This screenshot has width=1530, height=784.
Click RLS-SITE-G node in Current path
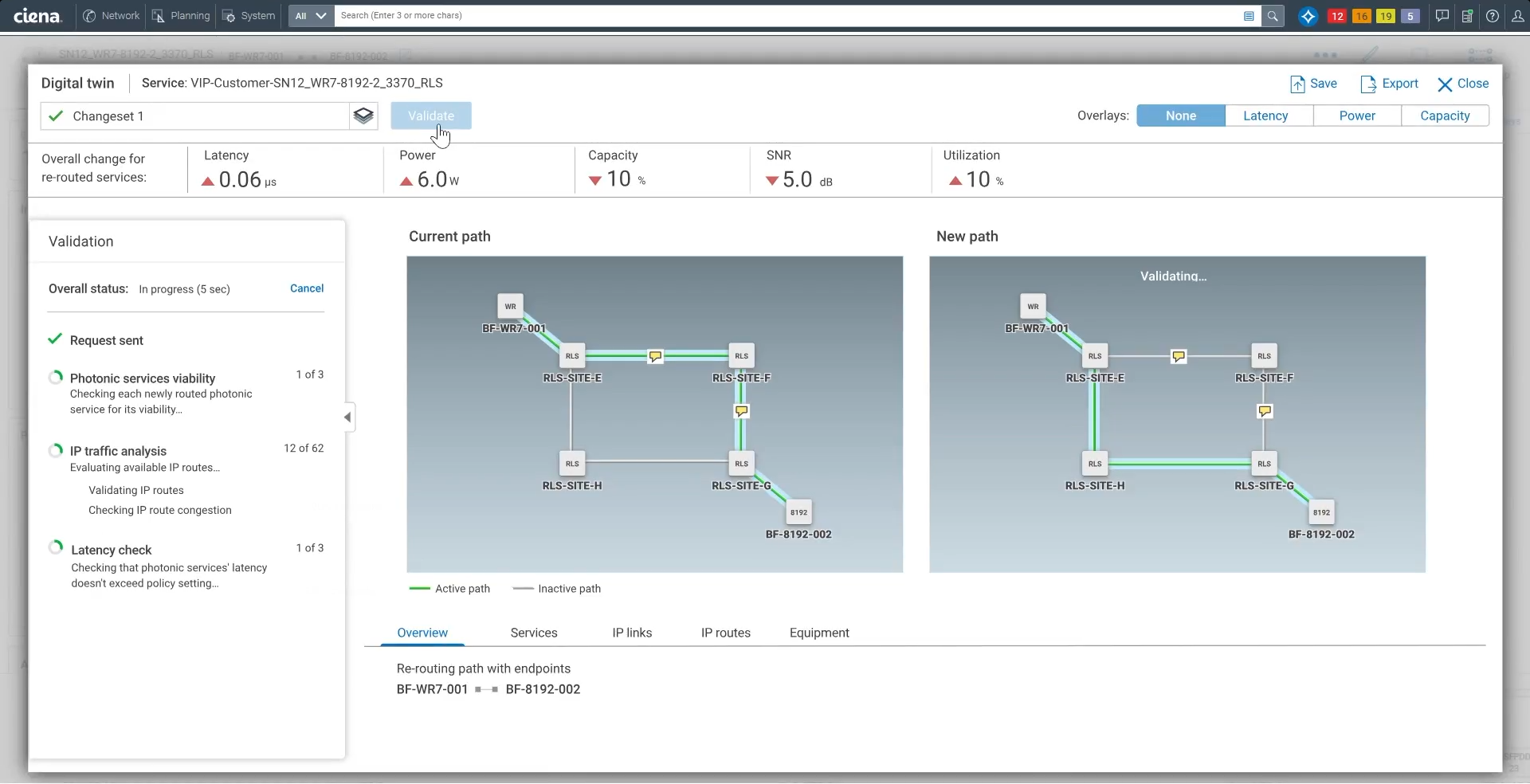(742, 464)
